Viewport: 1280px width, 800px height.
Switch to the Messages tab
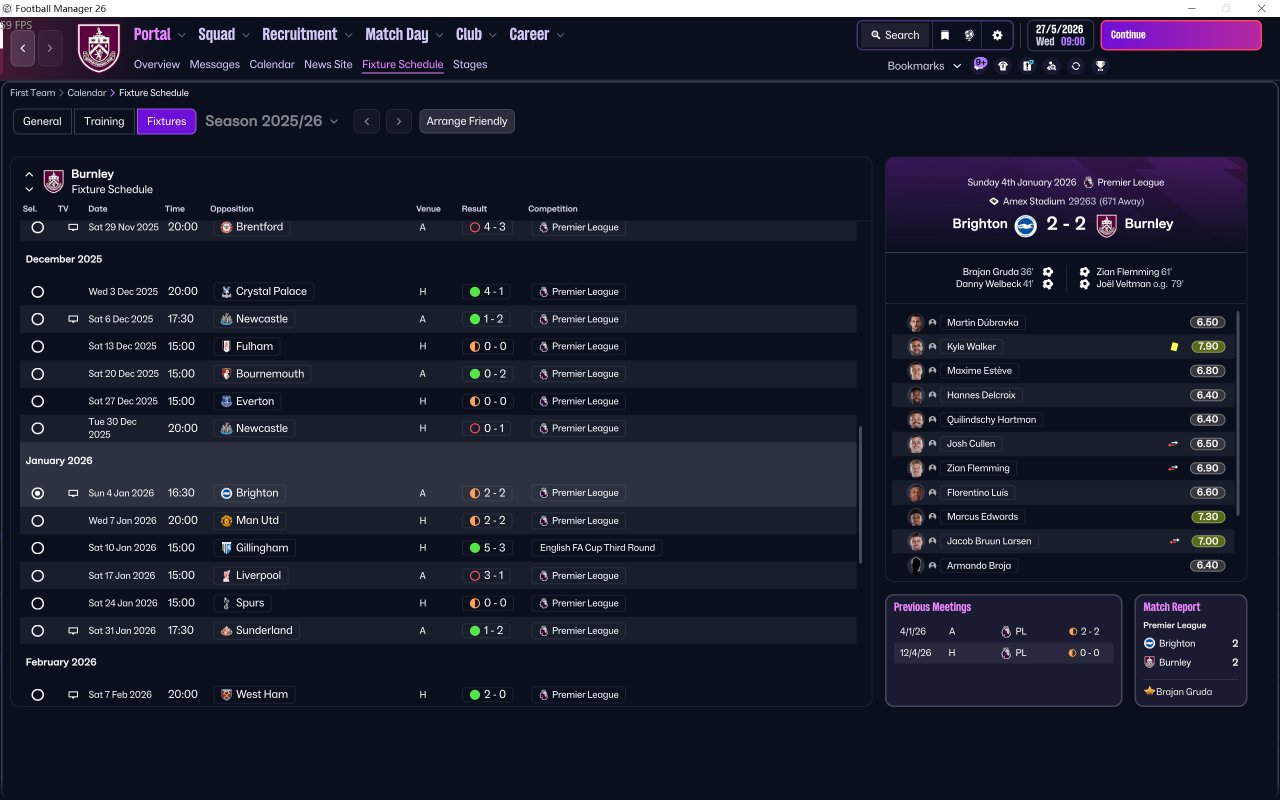[x=215, y=64]
